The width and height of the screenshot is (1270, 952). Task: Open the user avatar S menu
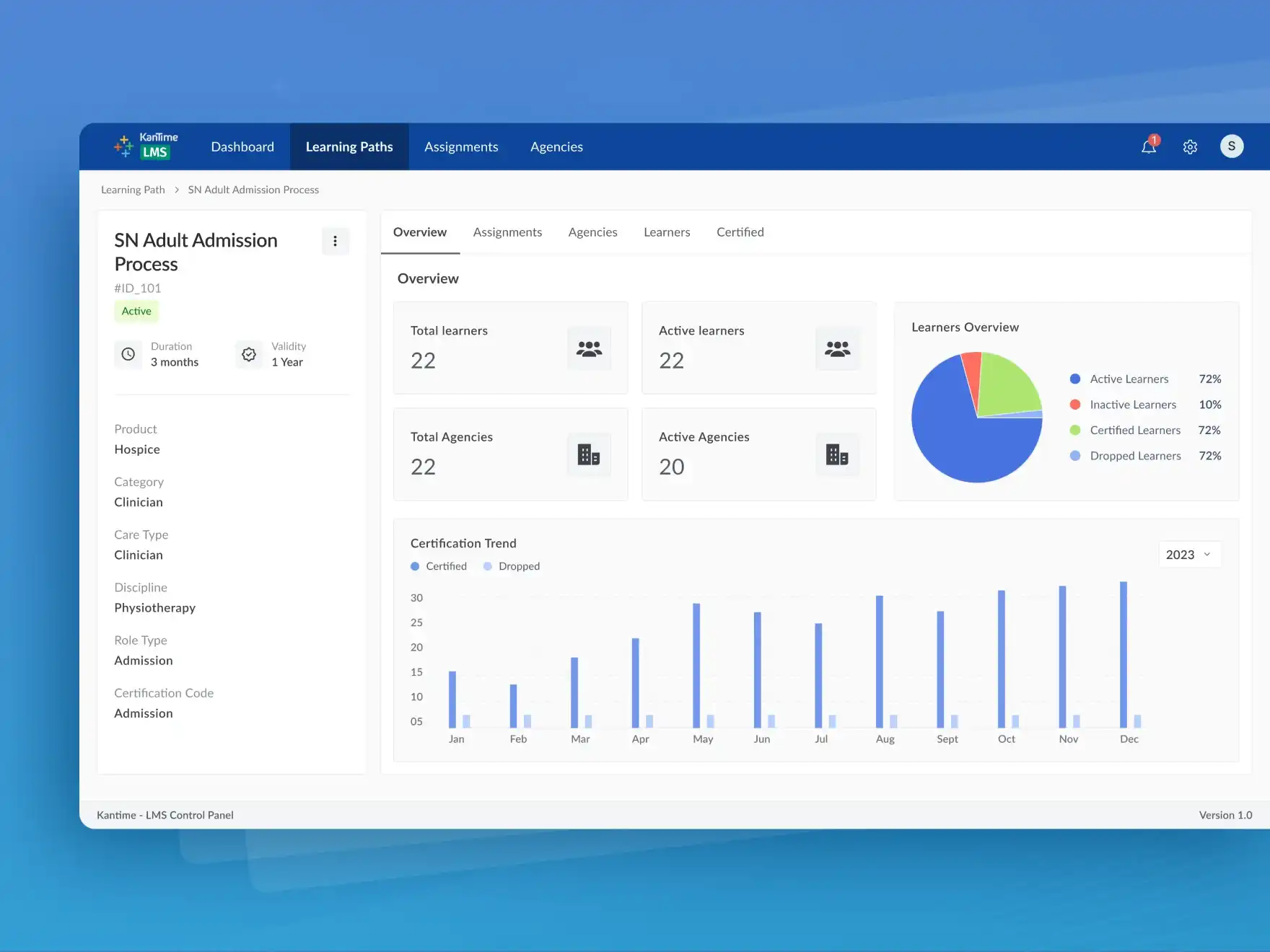pos(1232,146)
